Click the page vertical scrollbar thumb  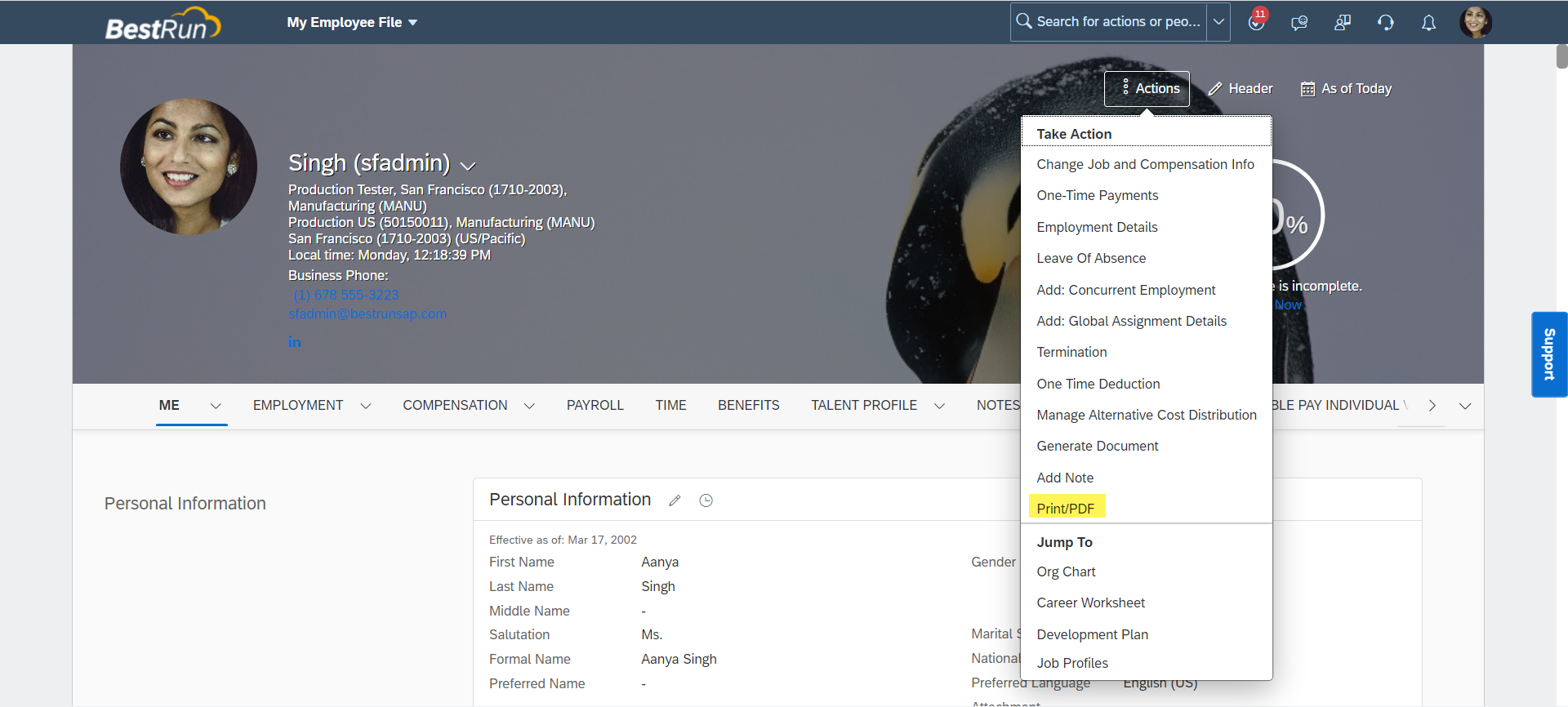click(x=1561, y=56)
